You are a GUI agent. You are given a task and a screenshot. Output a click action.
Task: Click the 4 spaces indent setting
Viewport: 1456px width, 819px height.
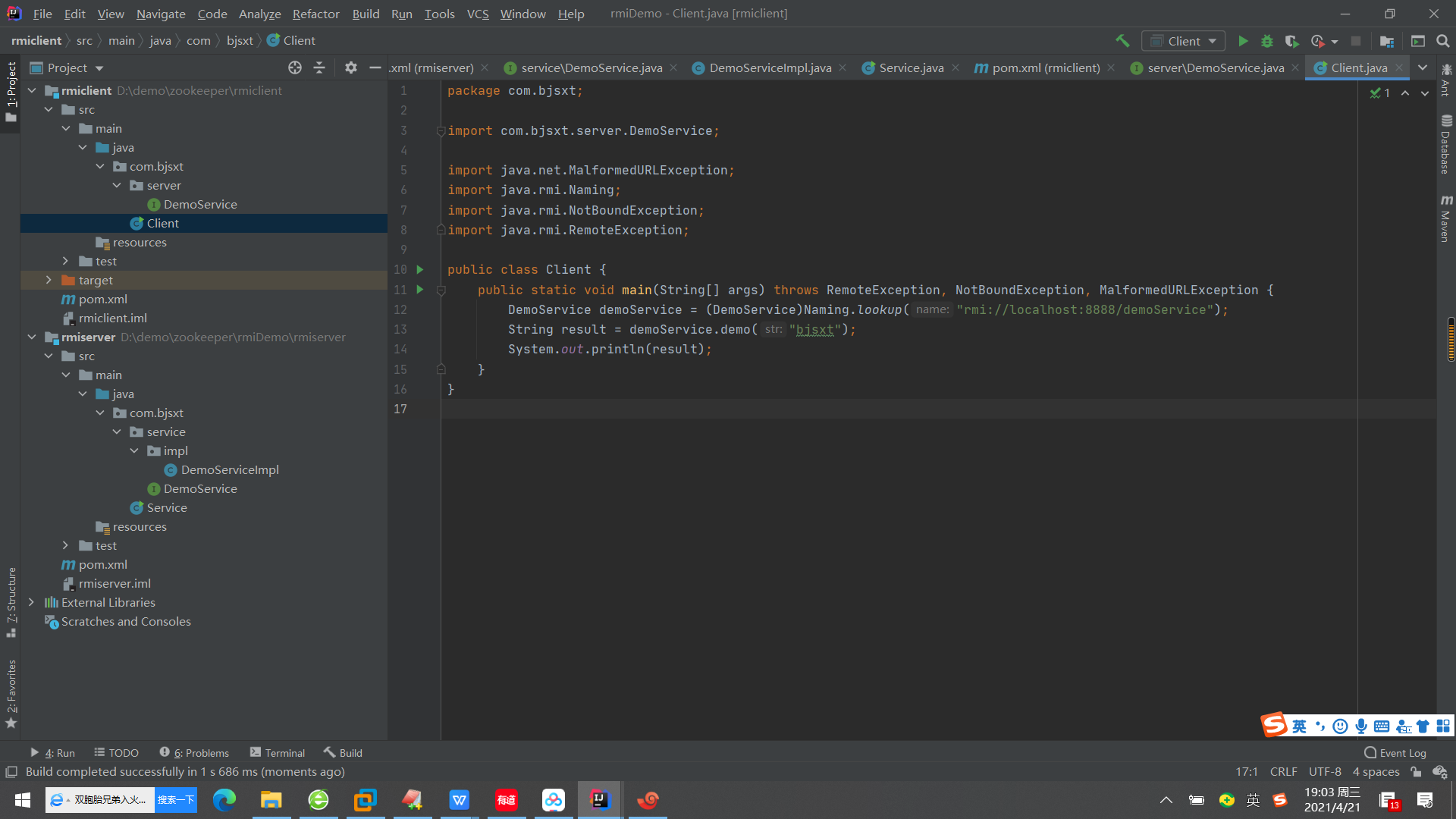[x=1376, y=772]
